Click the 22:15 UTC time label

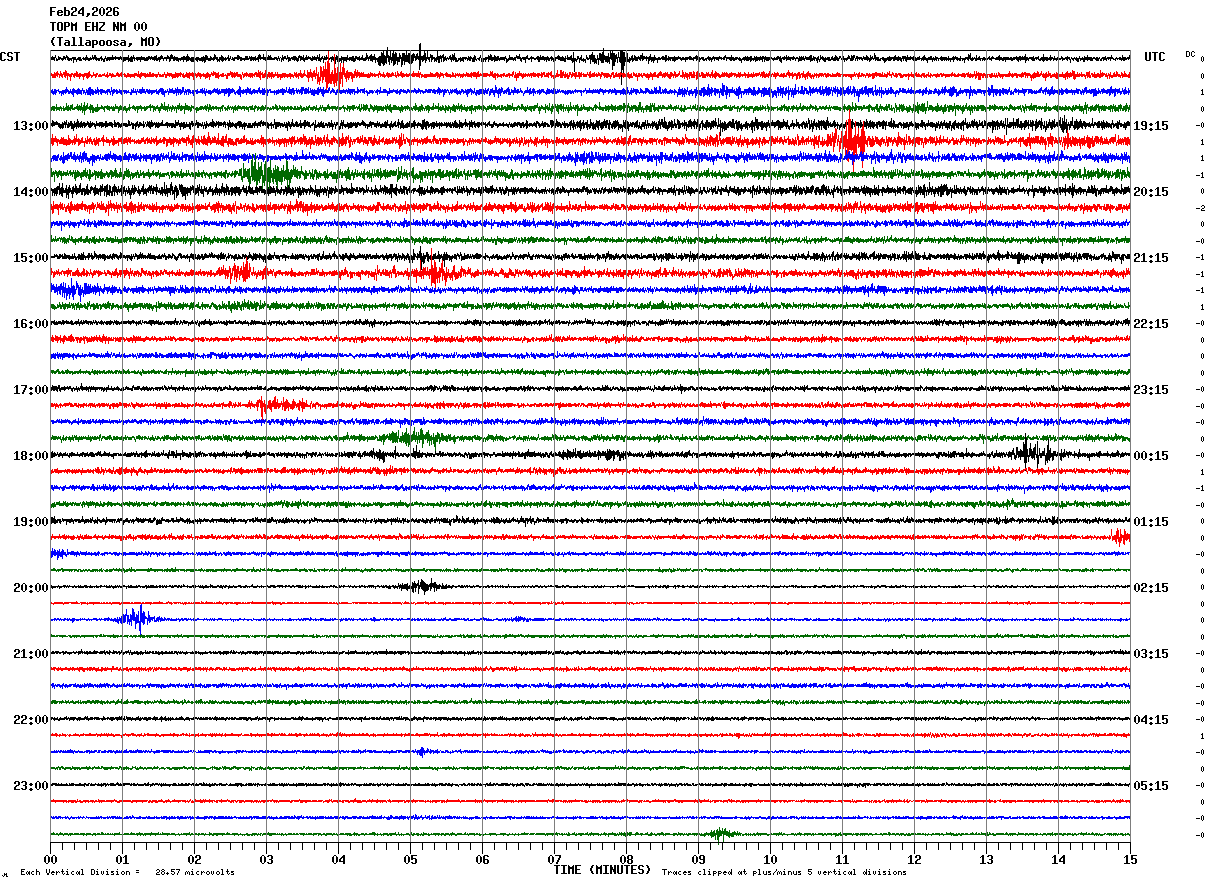click(1150, 324)
